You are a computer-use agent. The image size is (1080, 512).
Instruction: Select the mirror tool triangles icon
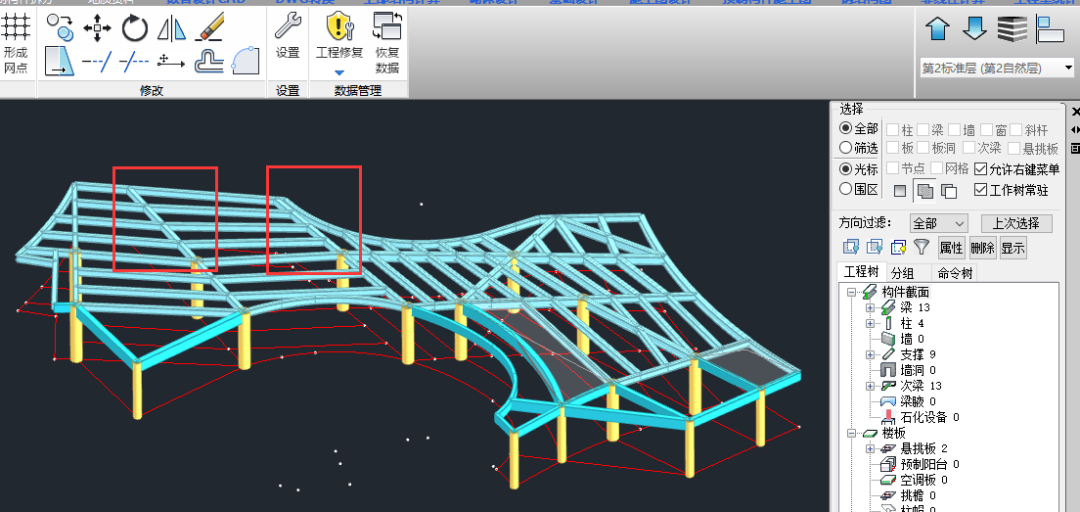click(x=172, y=28)
